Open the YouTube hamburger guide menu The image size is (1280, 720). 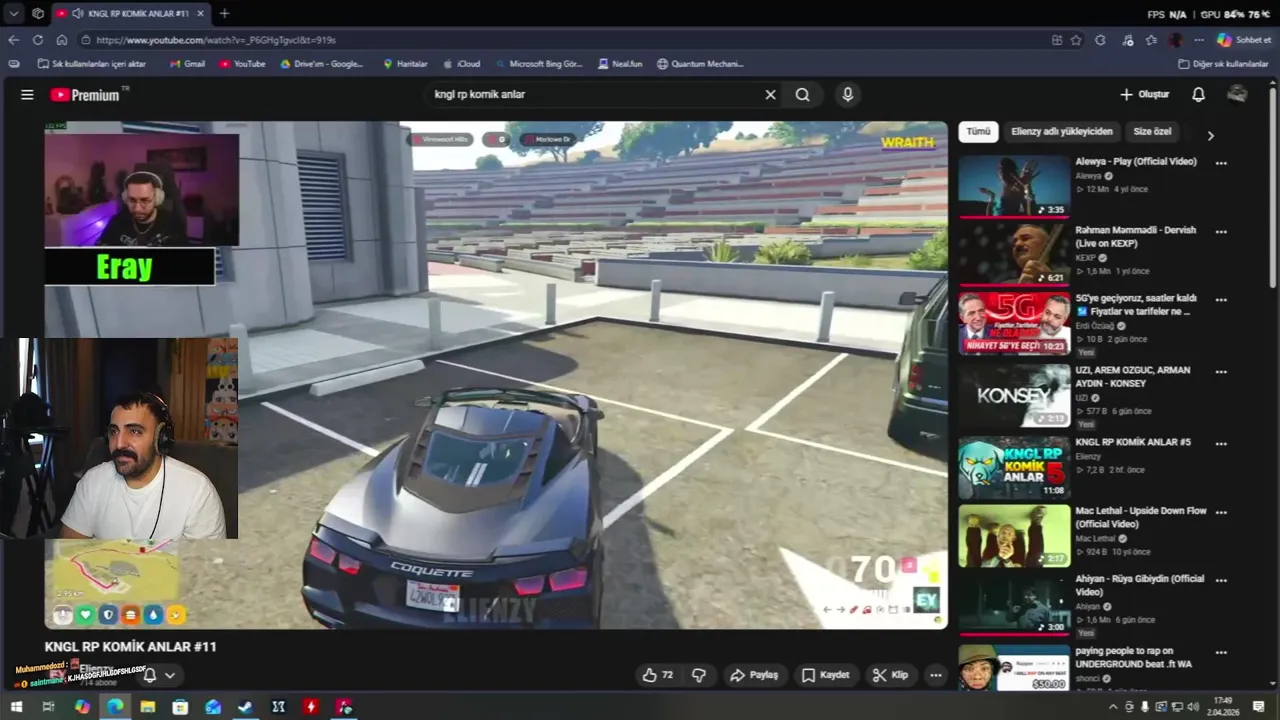pyautogui.click(x=27, y=95)
